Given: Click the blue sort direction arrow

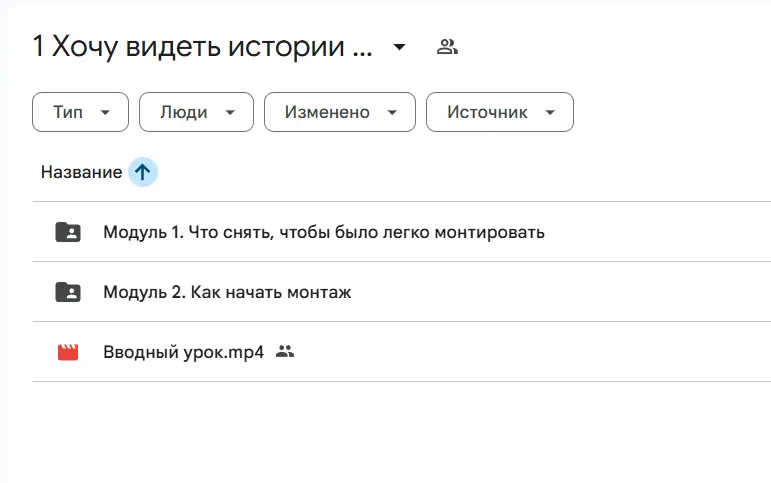Looking at the screenshot, I should pyautogui.click(x=142, y=172).
